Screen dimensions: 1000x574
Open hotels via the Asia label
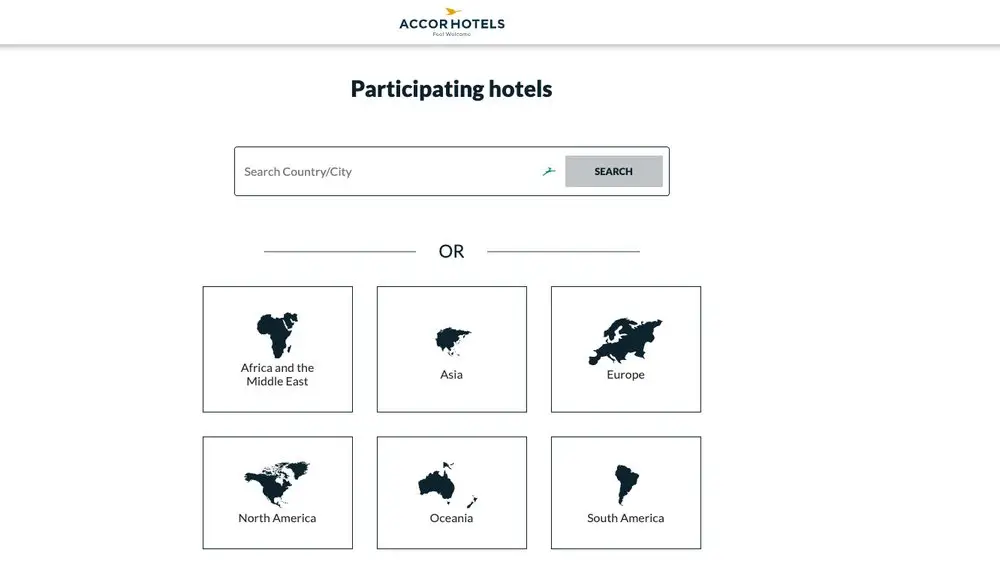452,374
